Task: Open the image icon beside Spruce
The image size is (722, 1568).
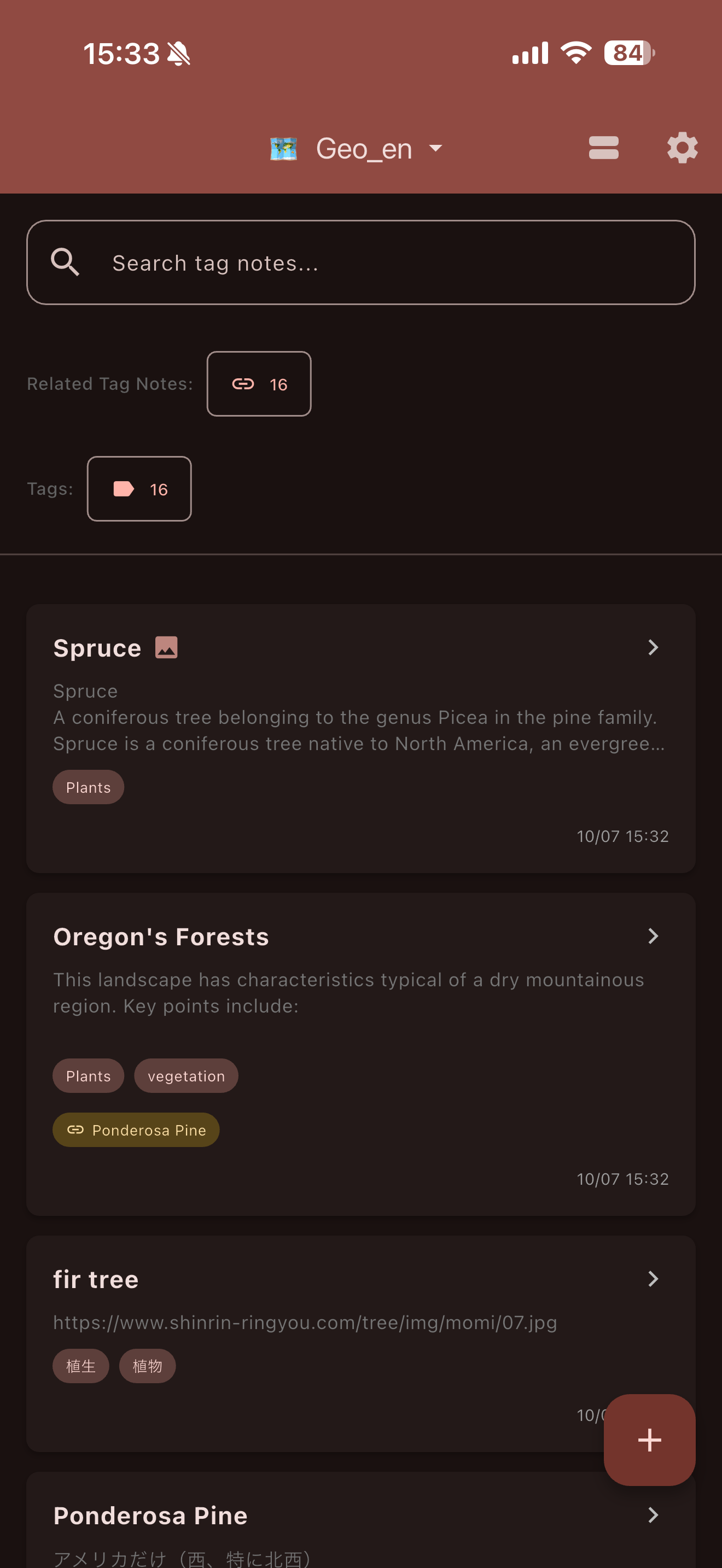Action: (x=166, y=647)
